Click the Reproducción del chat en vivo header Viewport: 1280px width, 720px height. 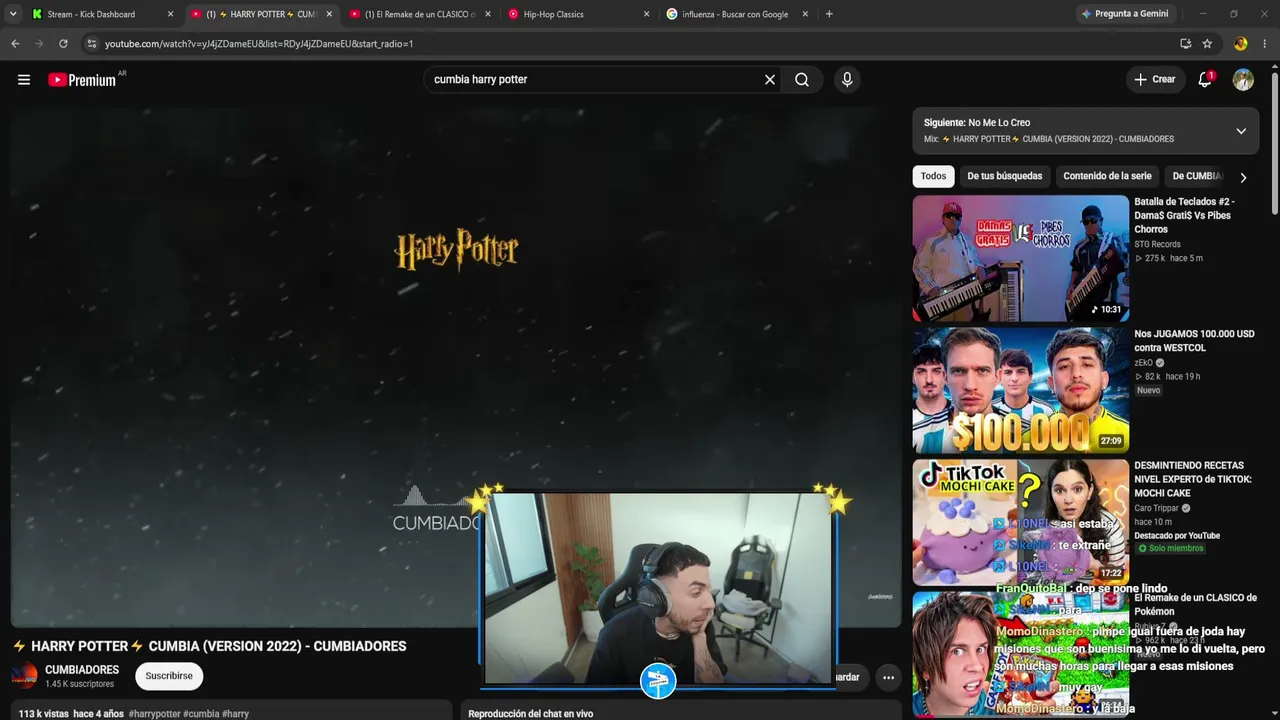tap(531, 714)
